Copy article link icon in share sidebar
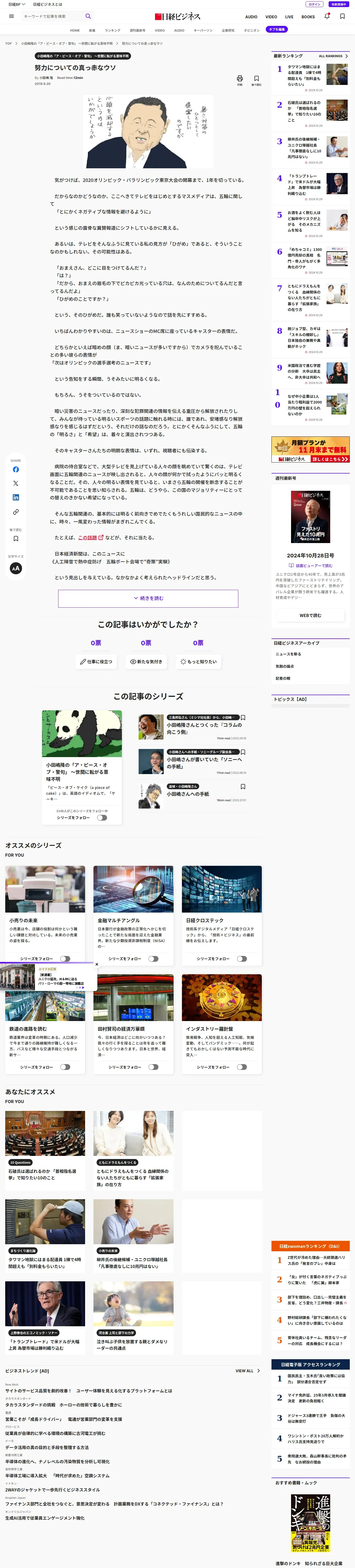355x1568 pixels. [x=16, y=512]
